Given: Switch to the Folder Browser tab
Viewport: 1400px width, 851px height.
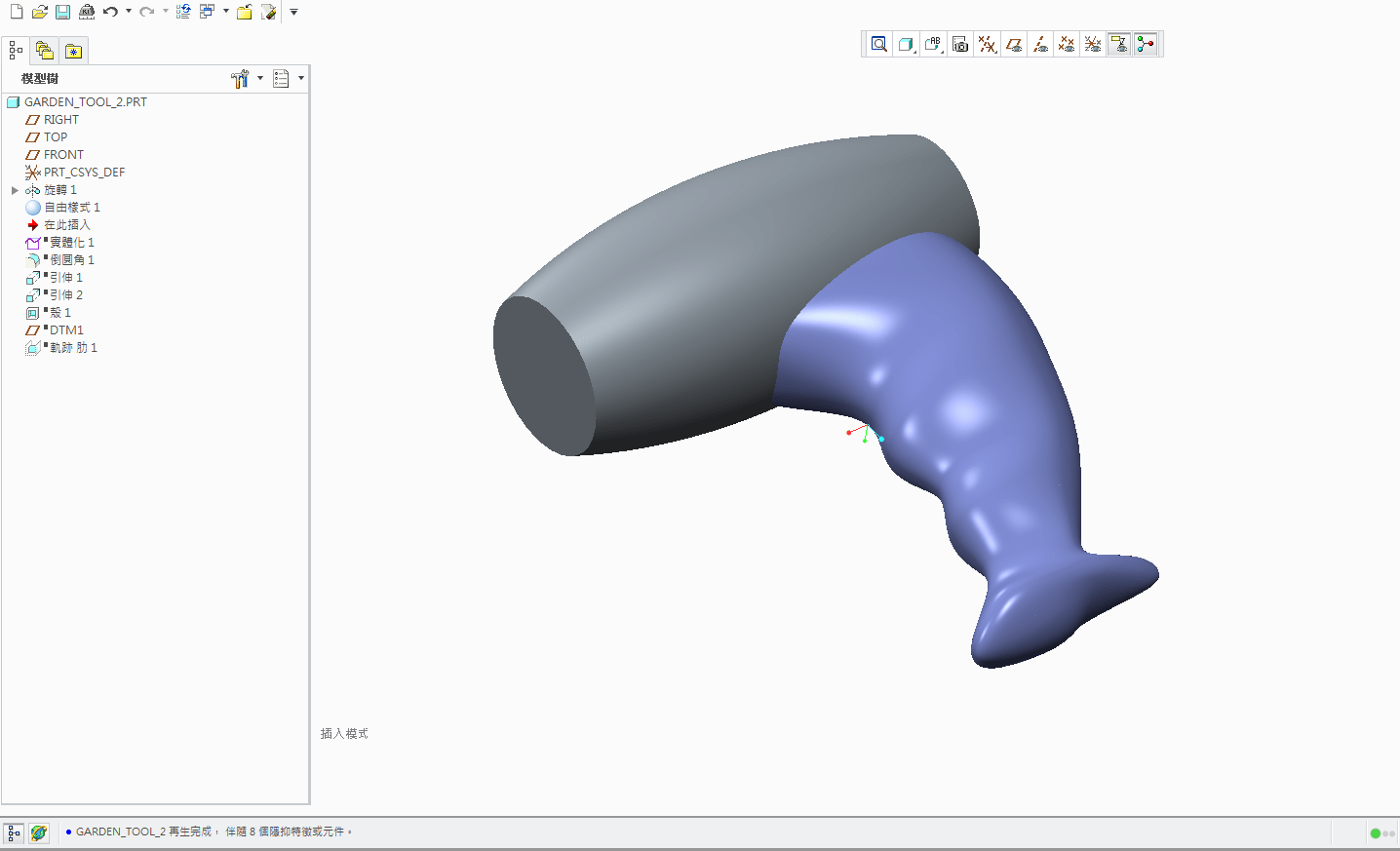Looking at the screenshot, I should pos(45,51).
